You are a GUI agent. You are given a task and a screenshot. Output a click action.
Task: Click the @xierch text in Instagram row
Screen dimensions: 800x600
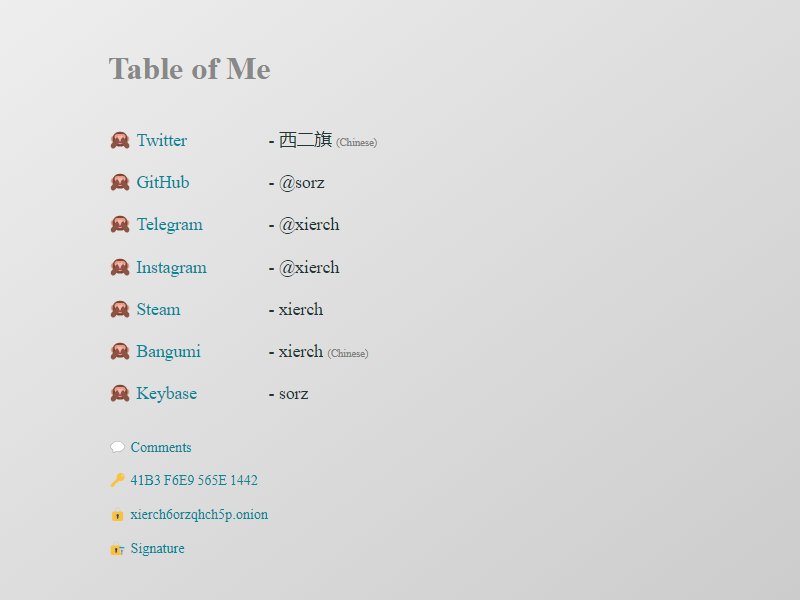[309, 268]
